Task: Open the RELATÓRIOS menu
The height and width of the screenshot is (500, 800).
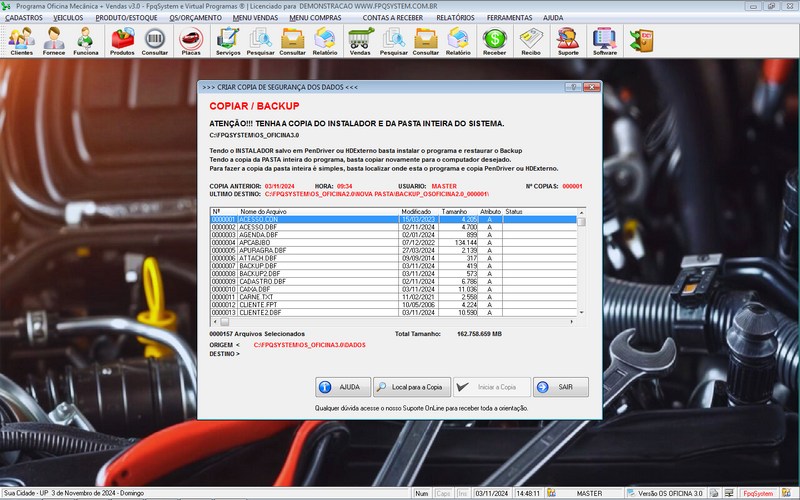Action: tap(456, 18)
